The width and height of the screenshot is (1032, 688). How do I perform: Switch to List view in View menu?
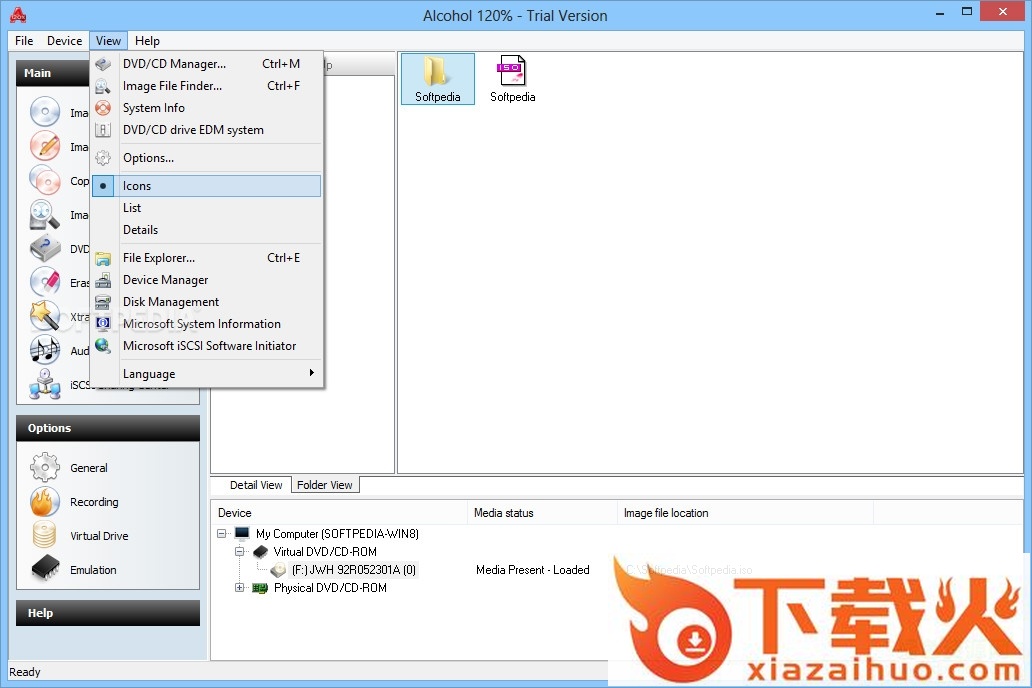(x=207, y=208)
